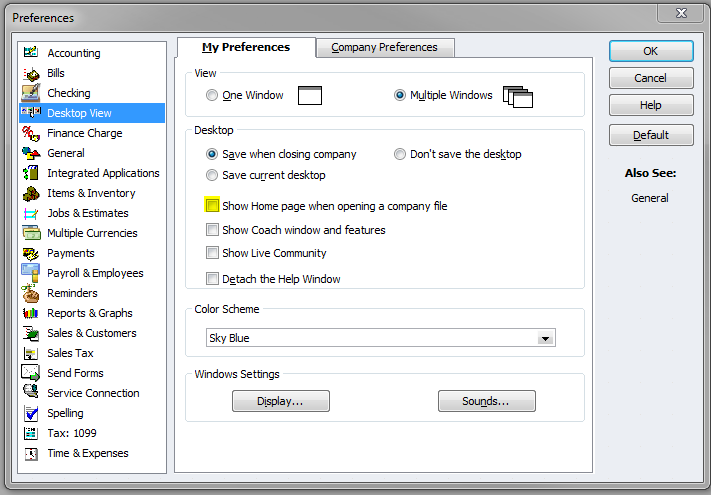Open Windows Sounds settings button
This screenshot has height=495, width=711.
[487, 401]
